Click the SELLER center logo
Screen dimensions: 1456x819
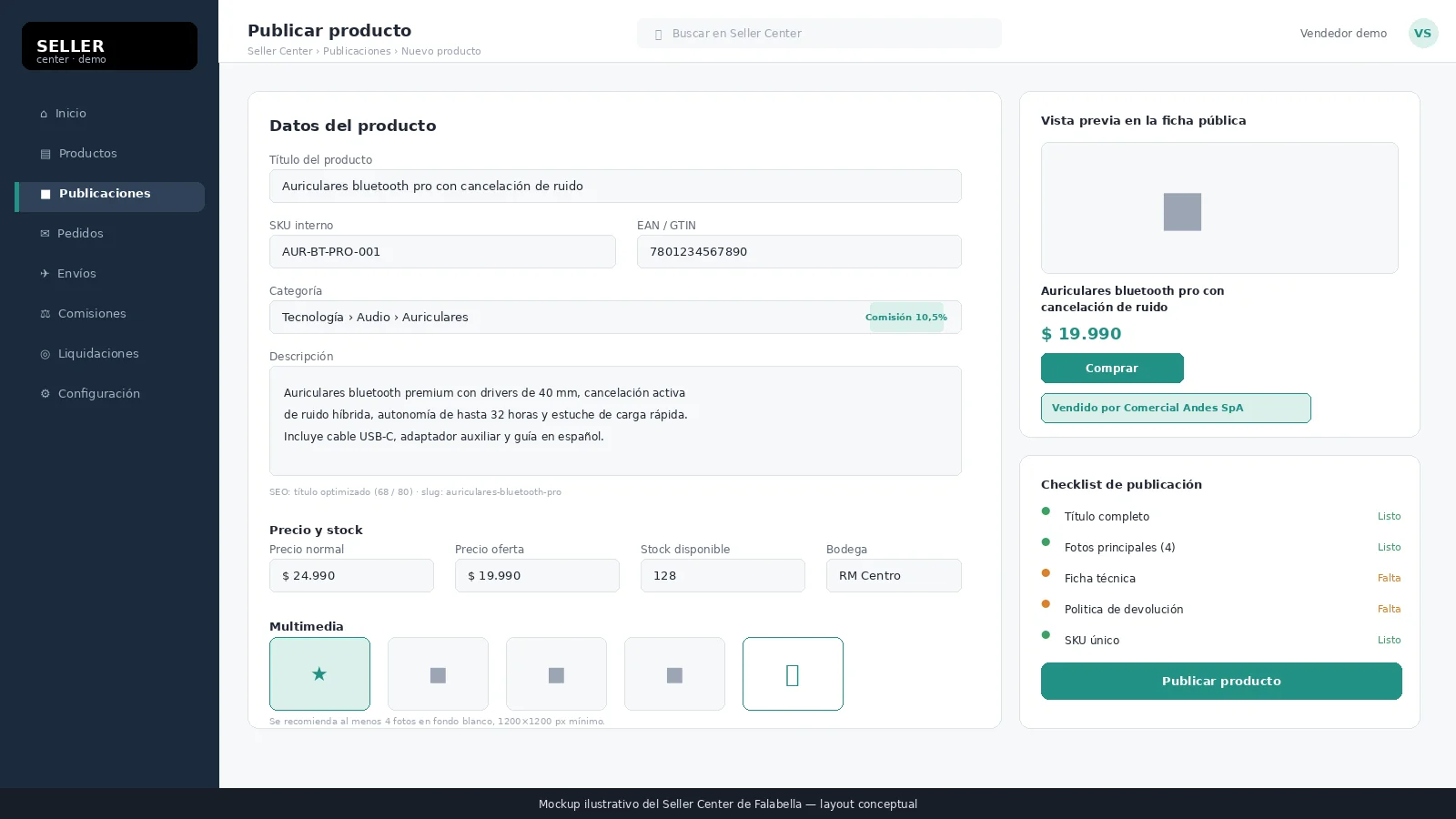coord(109,45)
